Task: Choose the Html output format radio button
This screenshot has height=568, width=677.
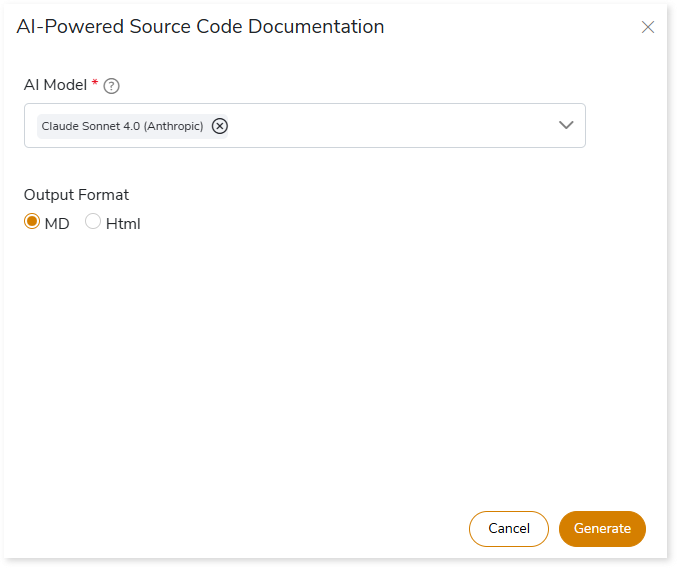Action: (x=93, y=222)
